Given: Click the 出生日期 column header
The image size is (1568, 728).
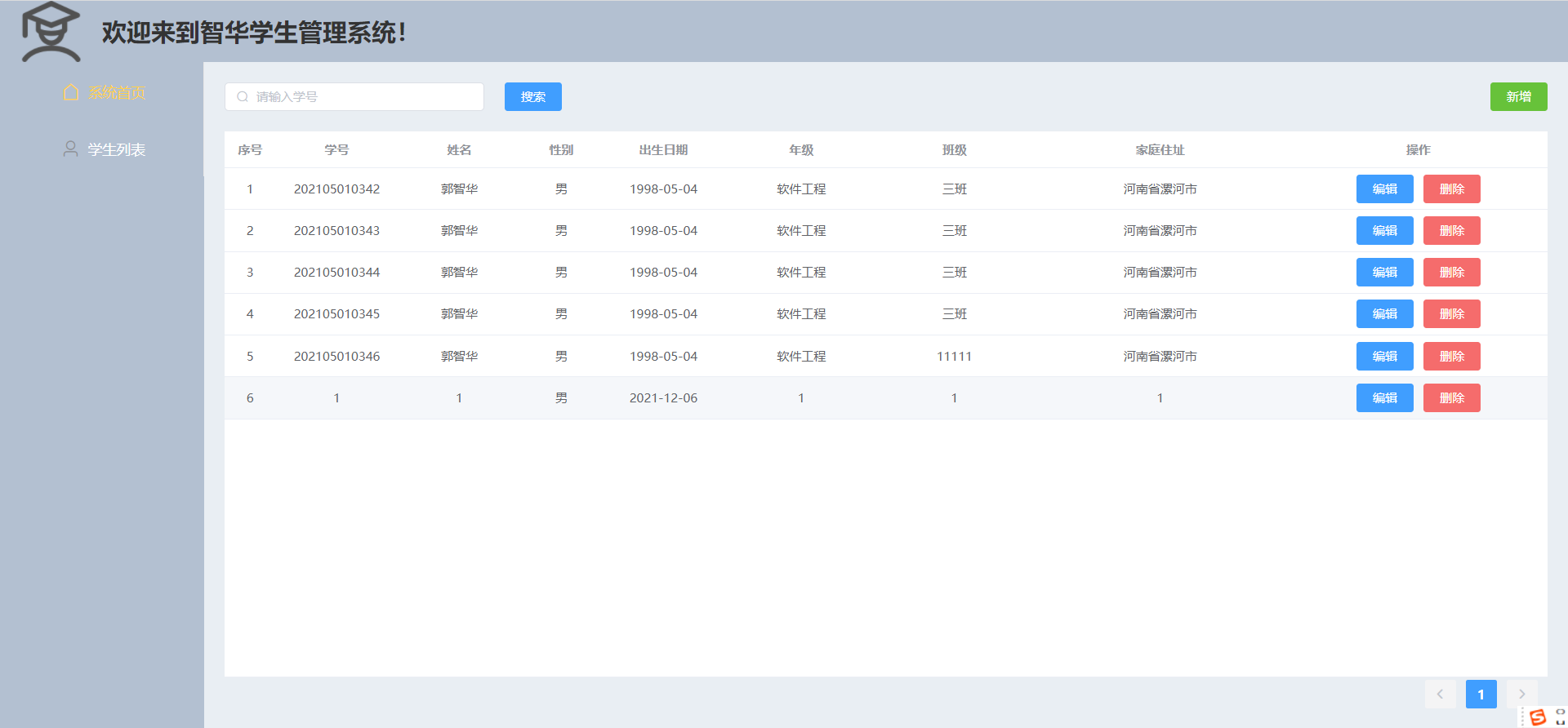Looking at the screenshot, I should click(x=663, y=149).
